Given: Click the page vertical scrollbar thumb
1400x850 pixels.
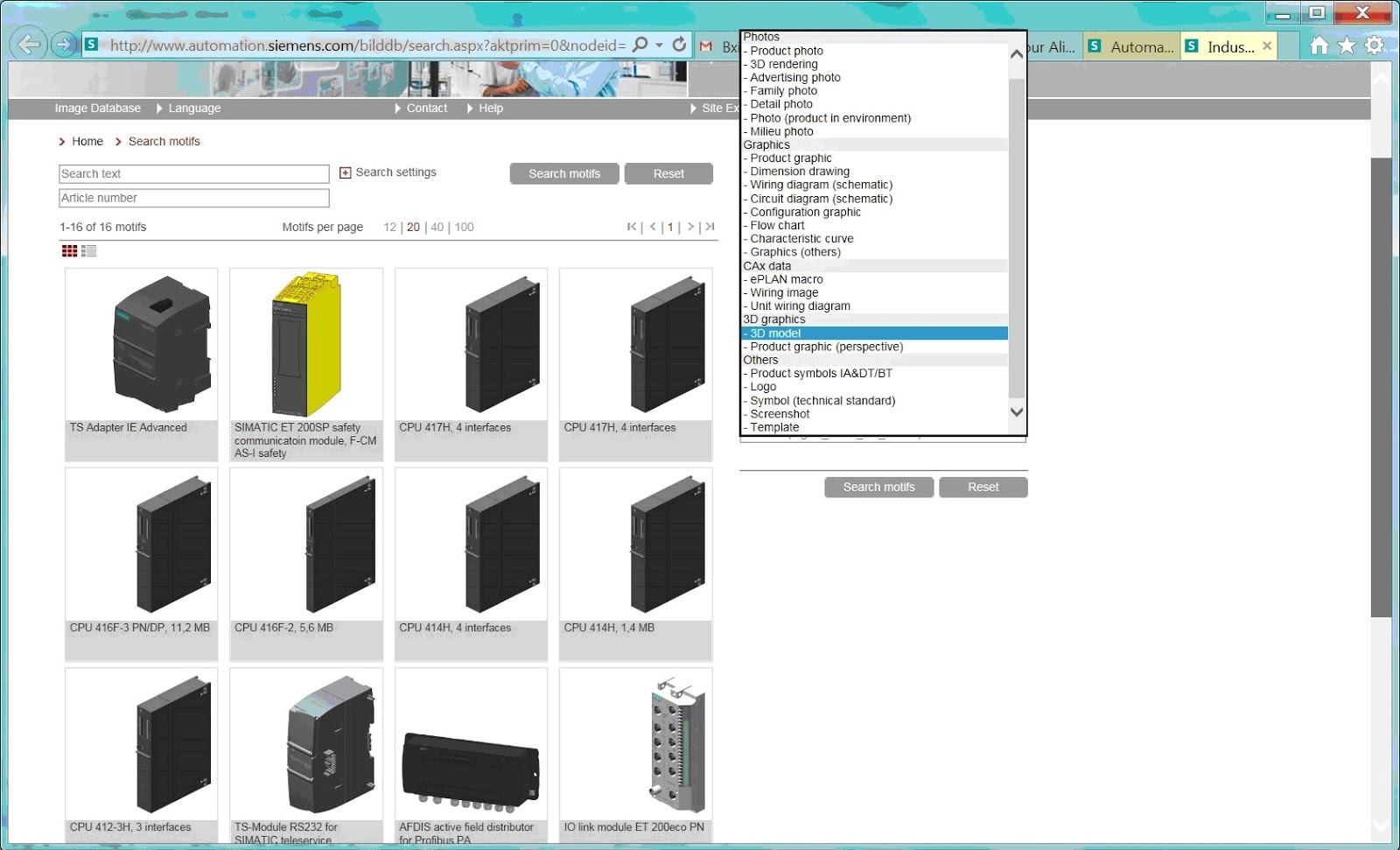Looking at the screenshot, I should [1381, 387].
